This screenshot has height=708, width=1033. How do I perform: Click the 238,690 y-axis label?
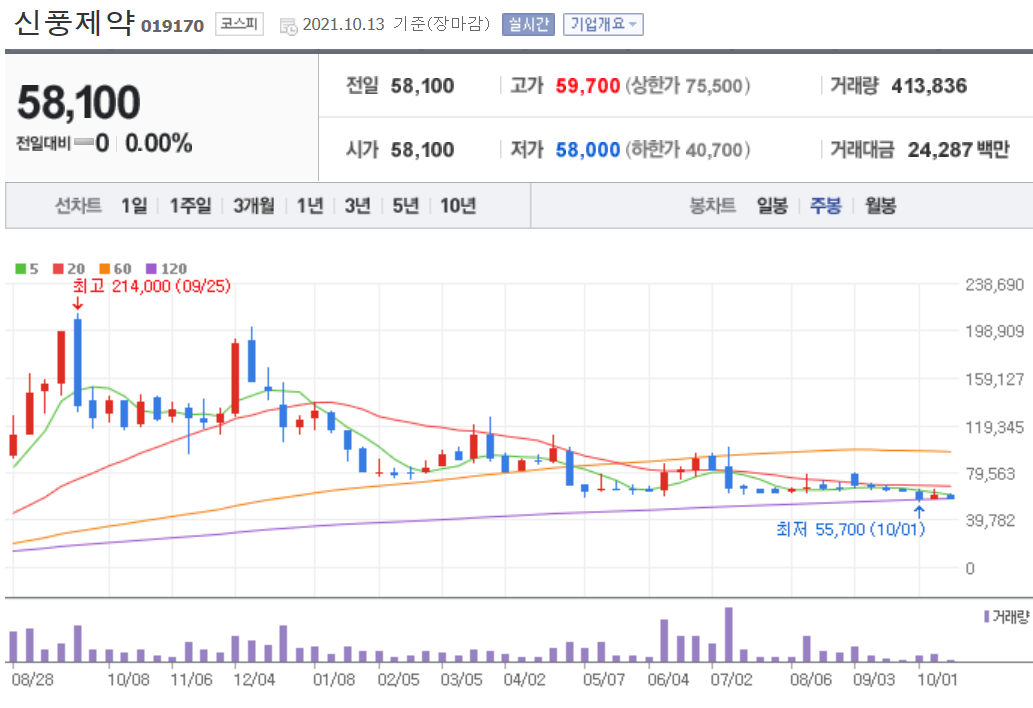(995, 285)
